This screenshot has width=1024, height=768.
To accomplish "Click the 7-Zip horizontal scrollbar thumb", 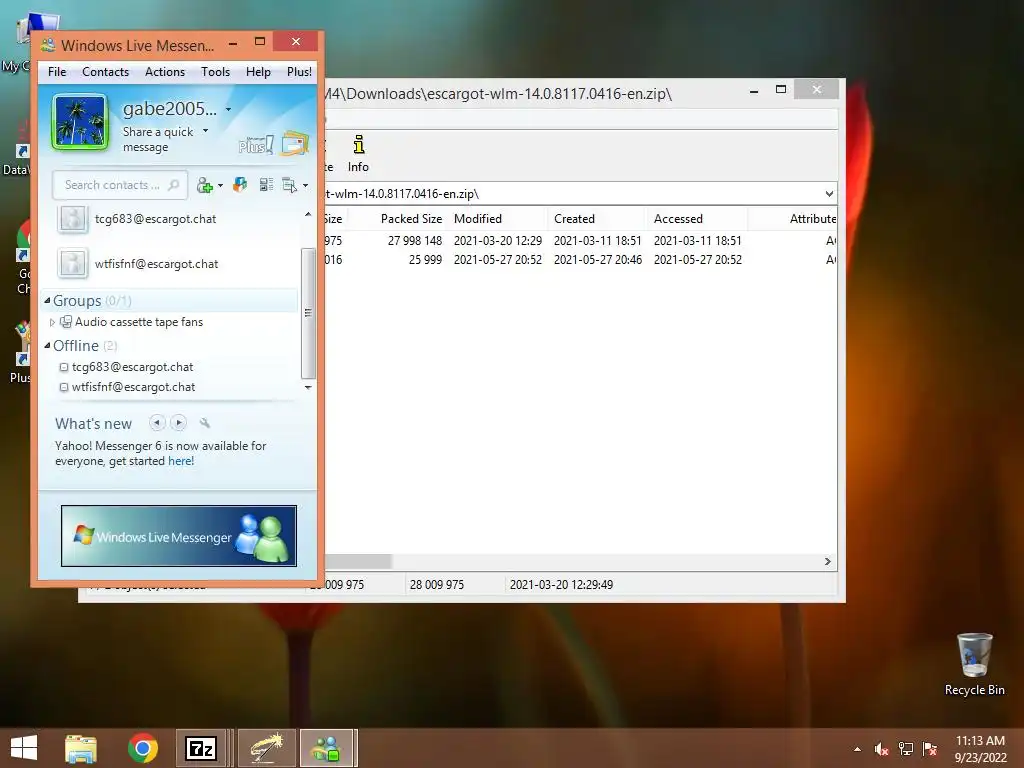I will coord(358,562).
